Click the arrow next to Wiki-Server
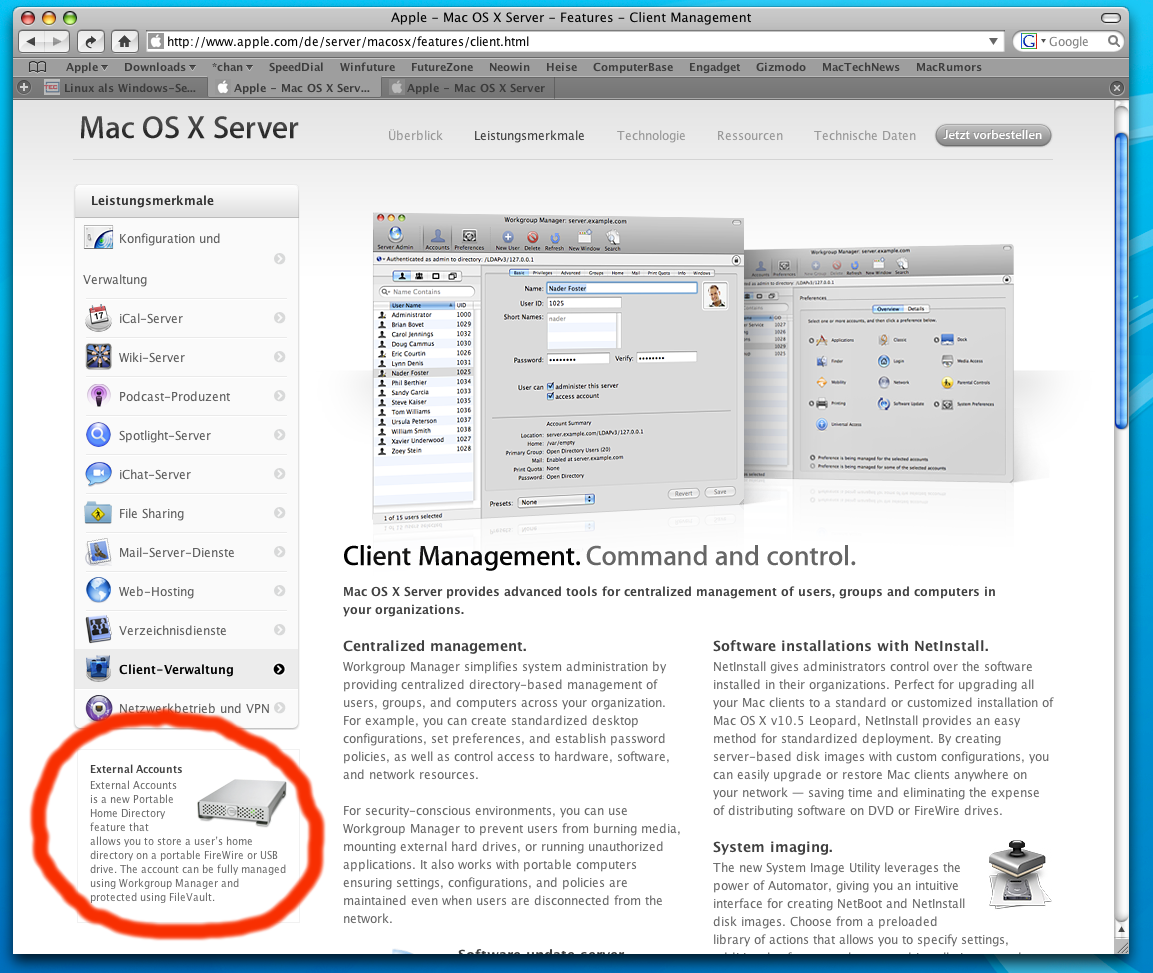The image size is (1153, 973). pyautogui.click(x=279, y=357)
